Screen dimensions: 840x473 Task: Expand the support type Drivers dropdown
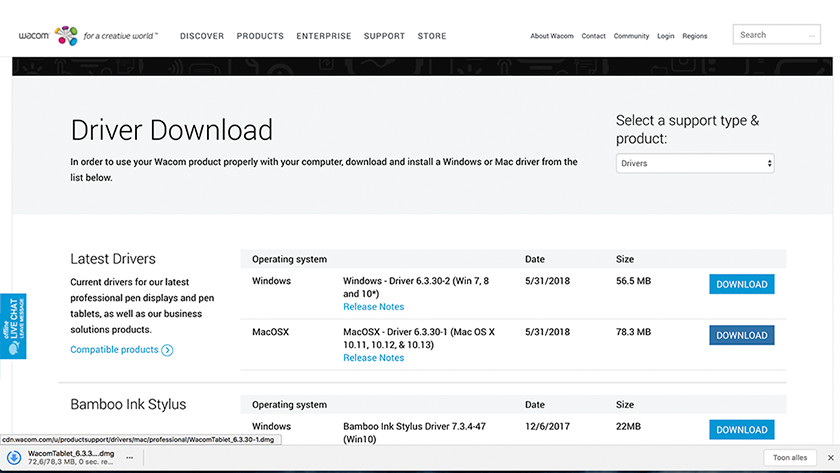tap(695, 163)
